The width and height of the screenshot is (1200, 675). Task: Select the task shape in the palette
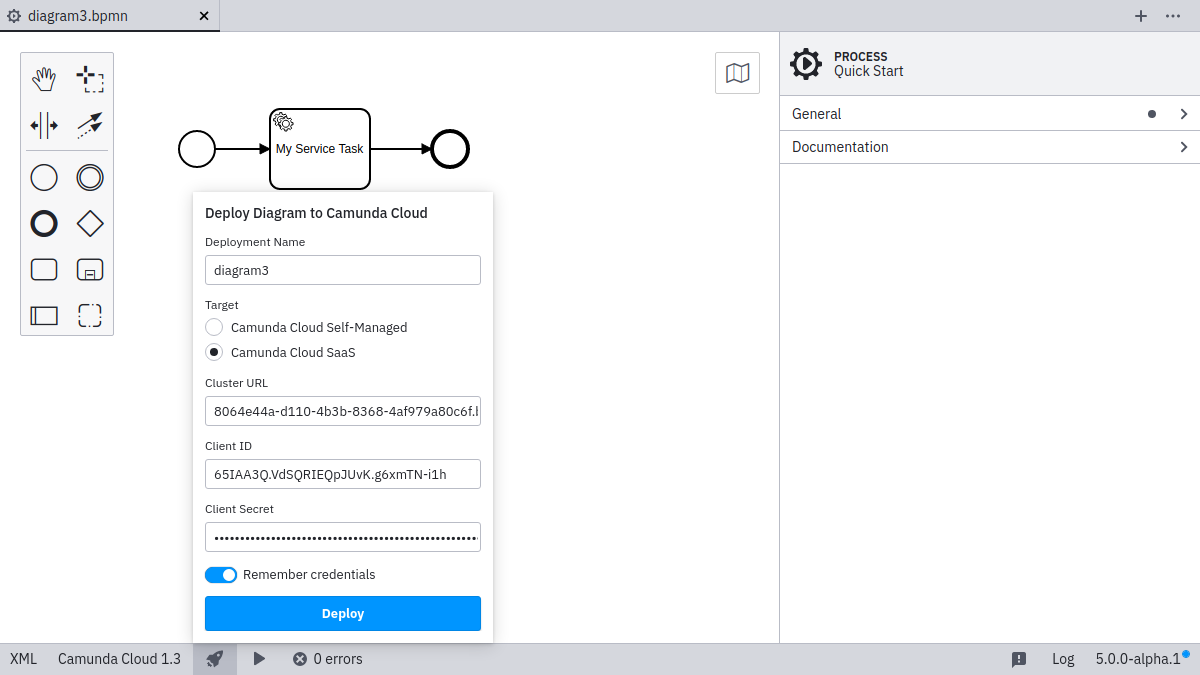click(x=44, y=269)
